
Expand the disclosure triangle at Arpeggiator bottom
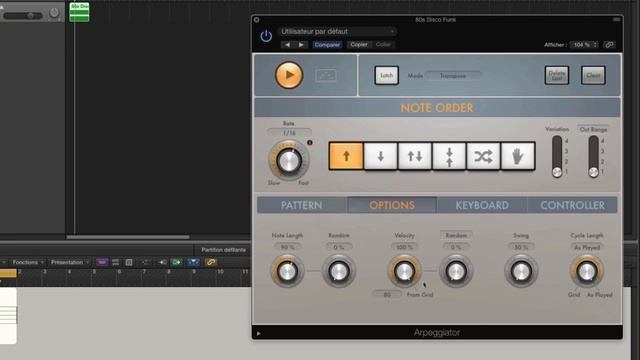point(259,333)
